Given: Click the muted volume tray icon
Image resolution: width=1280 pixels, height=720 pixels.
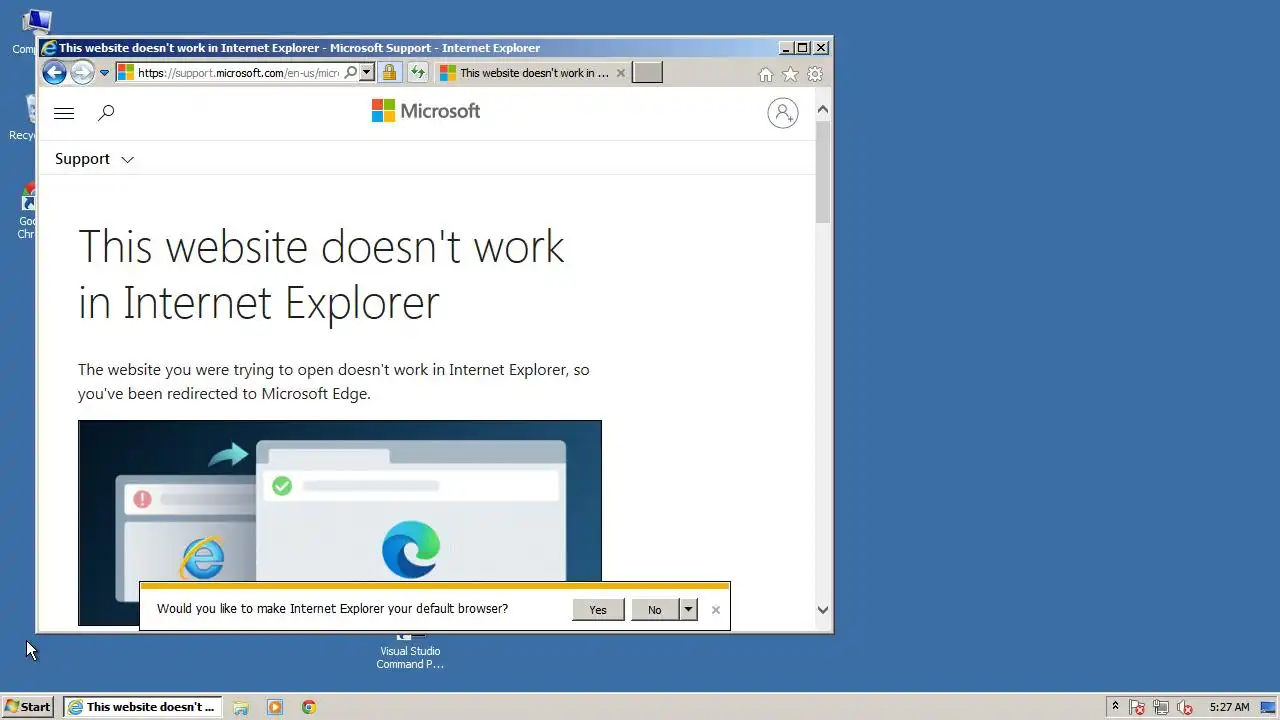Looking at the screenshot, I should (1185, 708).
